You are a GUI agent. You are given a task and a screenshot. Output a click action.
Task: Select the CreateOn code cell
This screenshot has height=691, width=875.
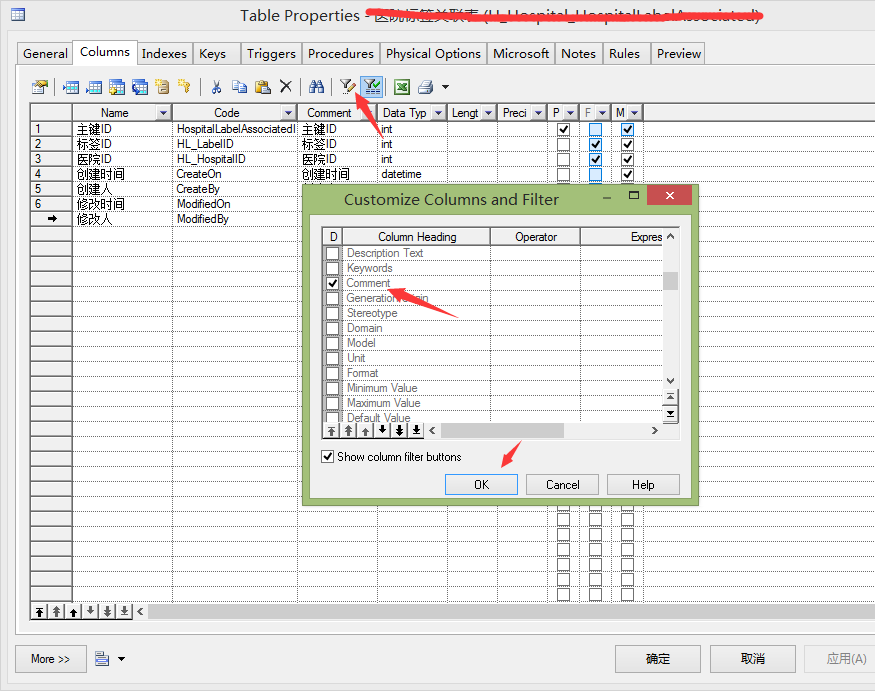[x=235, y=174]
